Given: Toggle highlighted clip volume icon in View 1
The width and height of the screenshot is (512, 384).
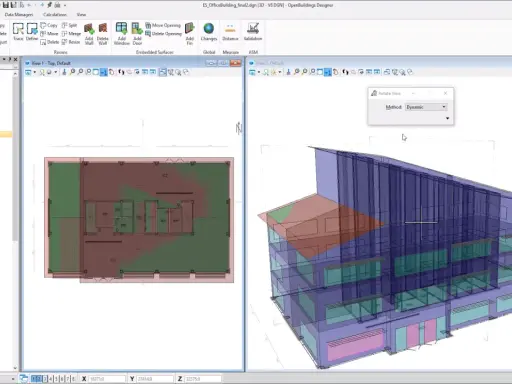Looking at the screenshot, I should click(x=163, y=72).
